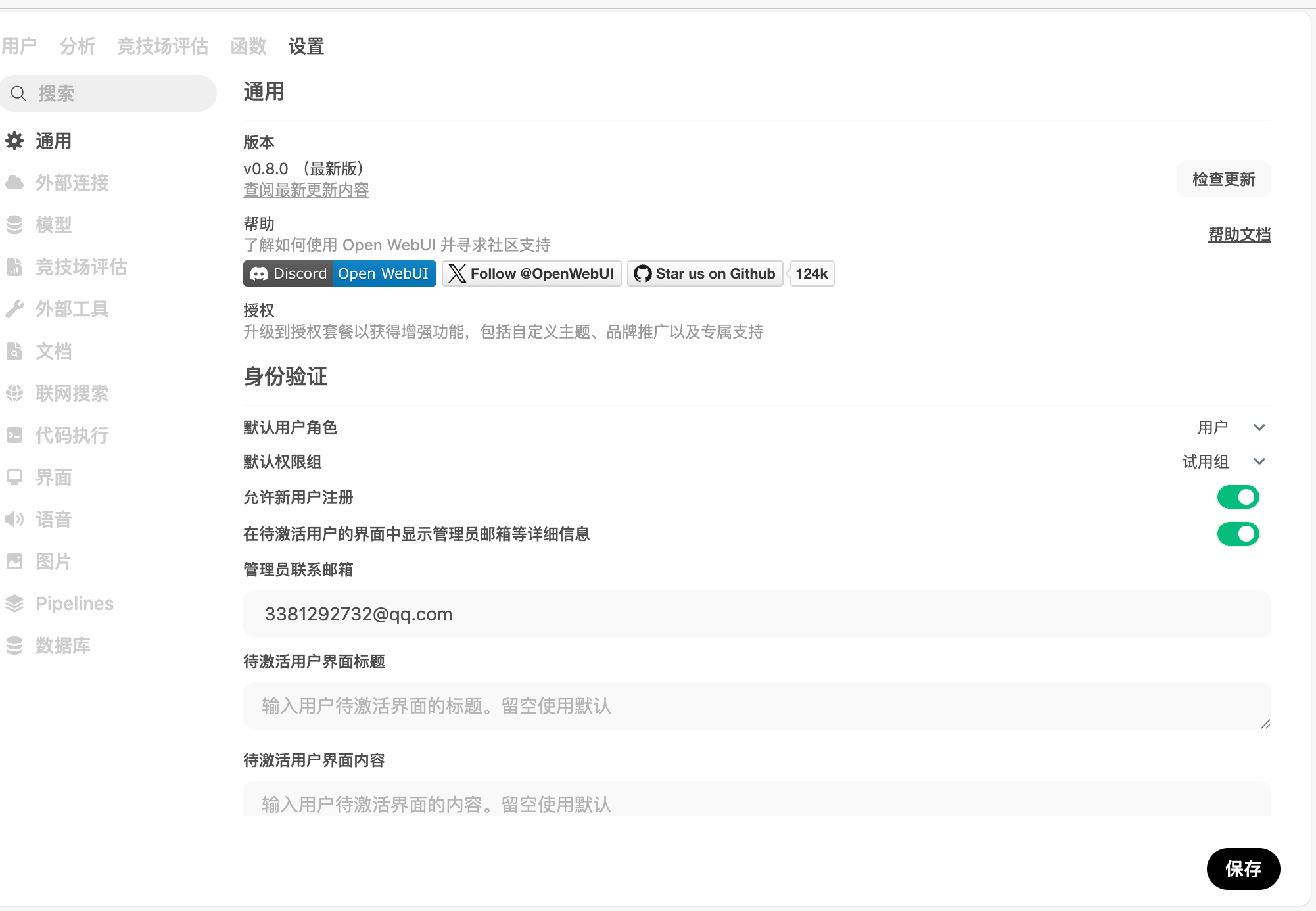This screenshot has width=1316, height=911.
Task: Click the 管理员联系邮箱 input field
Action: 756,614
